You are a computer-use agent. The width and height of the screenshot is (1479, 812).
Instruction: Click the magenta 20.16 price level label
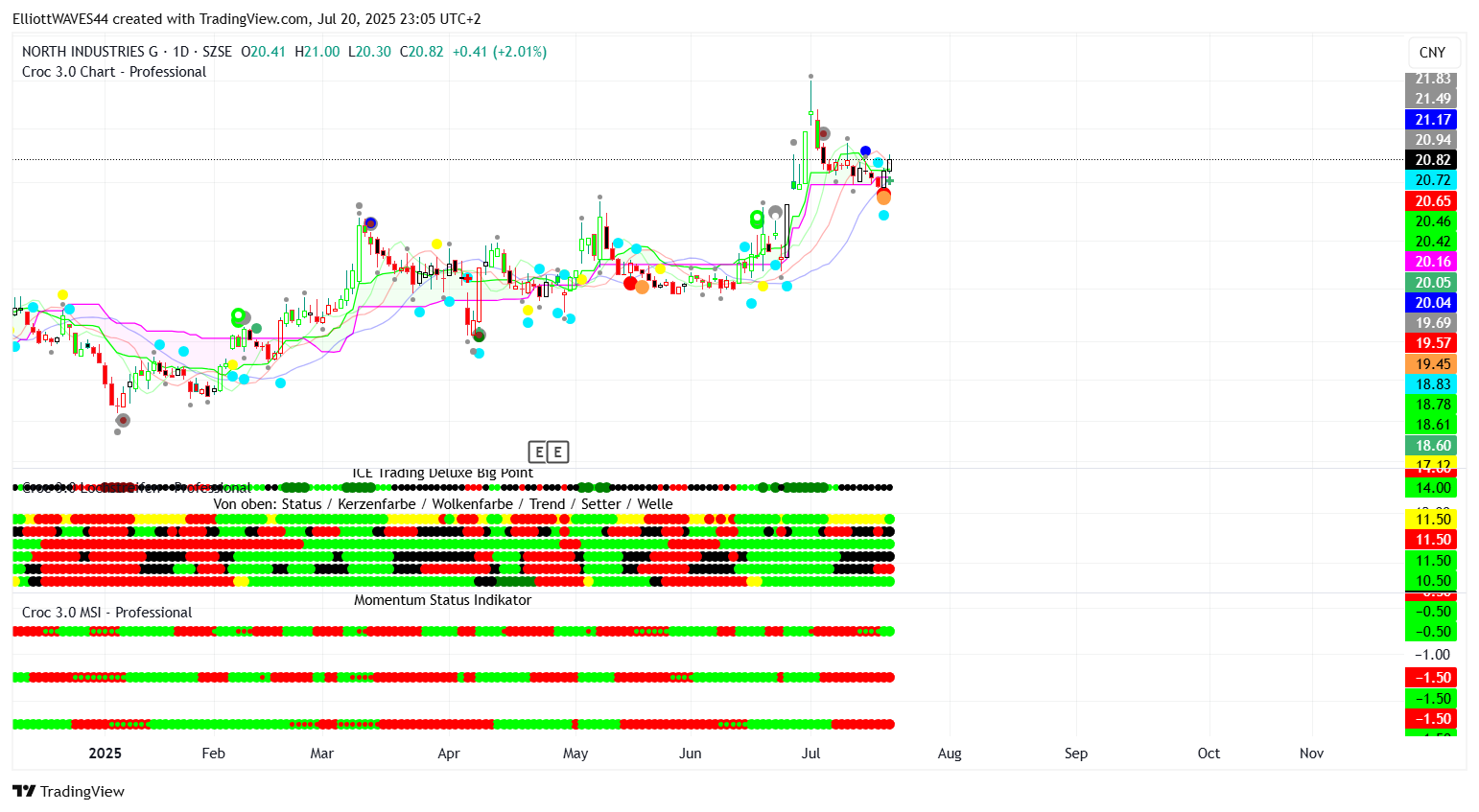pos(1432,262)
